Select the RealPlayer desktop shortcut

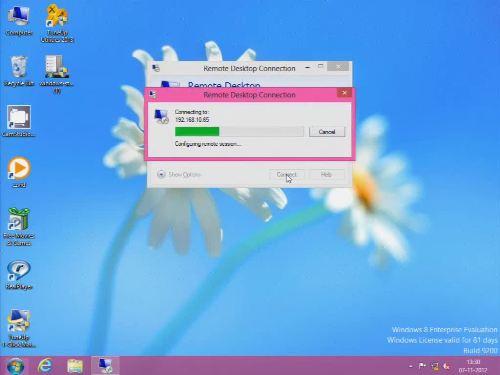coord(19,275)
